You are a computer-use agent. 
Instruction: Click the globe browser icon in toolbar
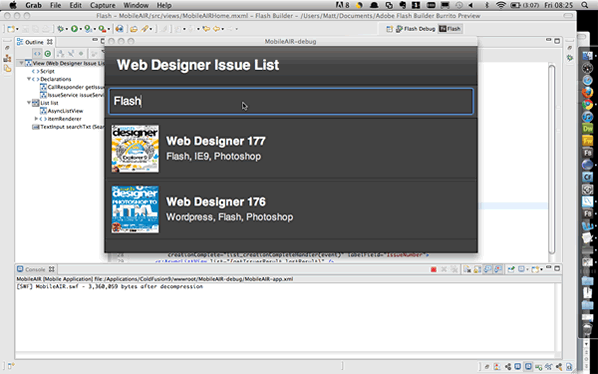pos(119,29)
